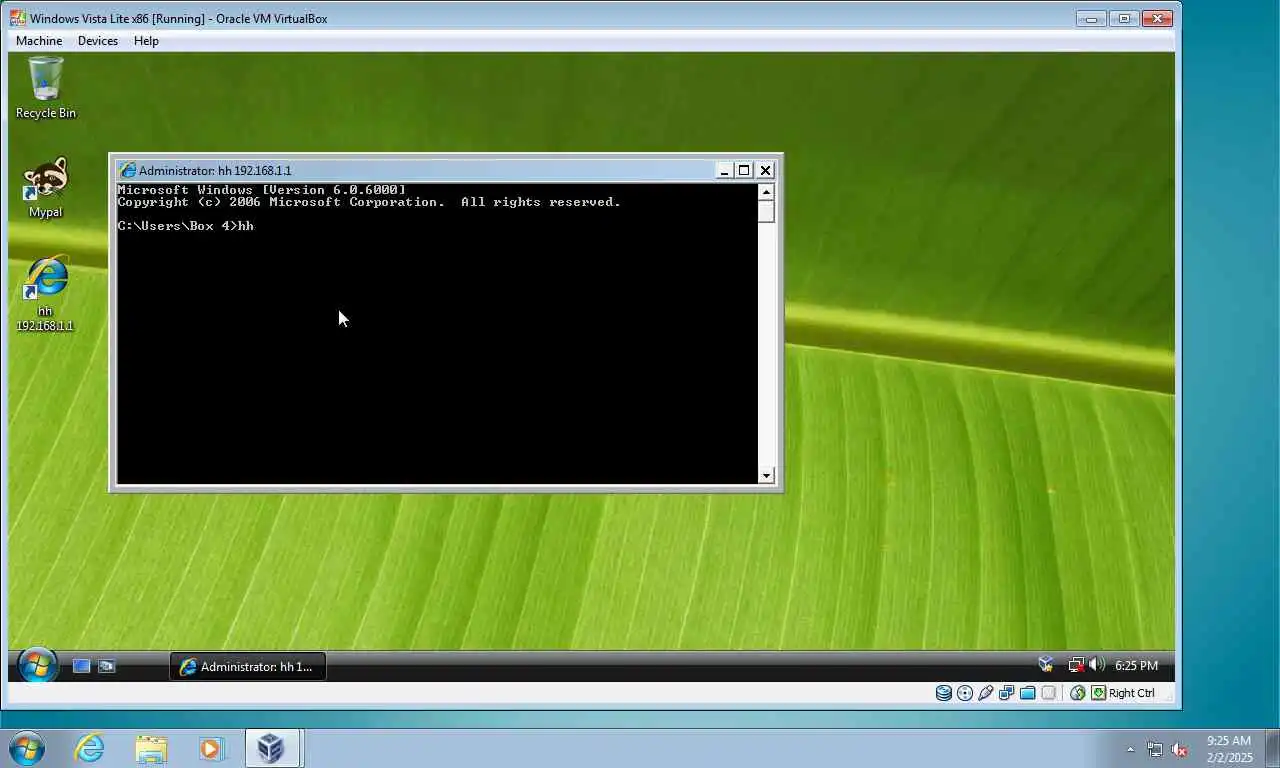Click the console scrollbar up arrow
Screen dimensions: 1280x768
767,191
